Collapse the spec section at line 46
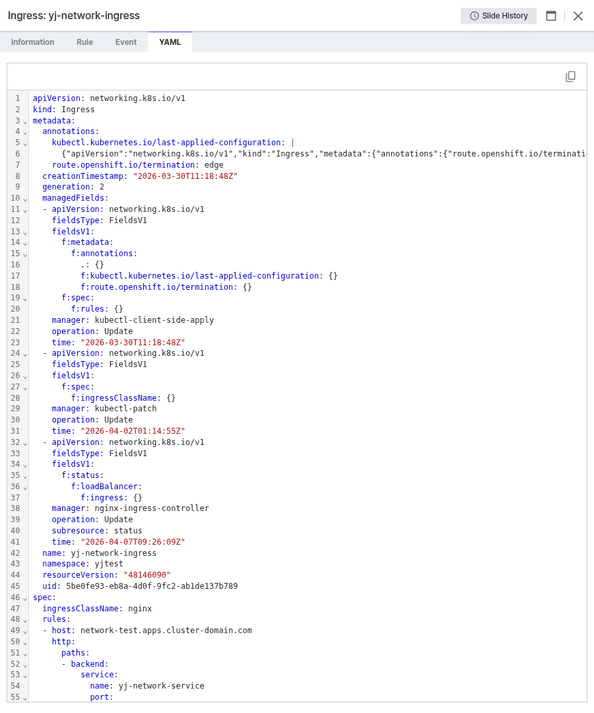 point(25,598)
